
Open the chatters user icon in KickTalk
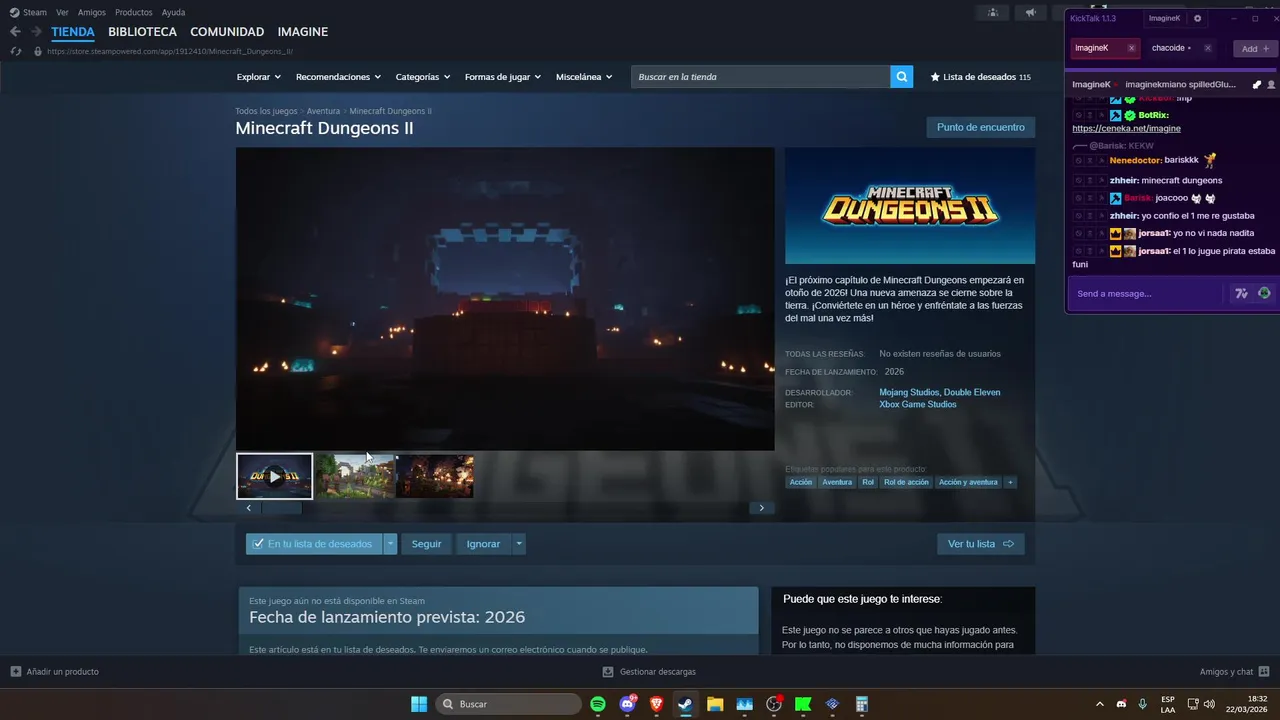(x=1271, y=85)
